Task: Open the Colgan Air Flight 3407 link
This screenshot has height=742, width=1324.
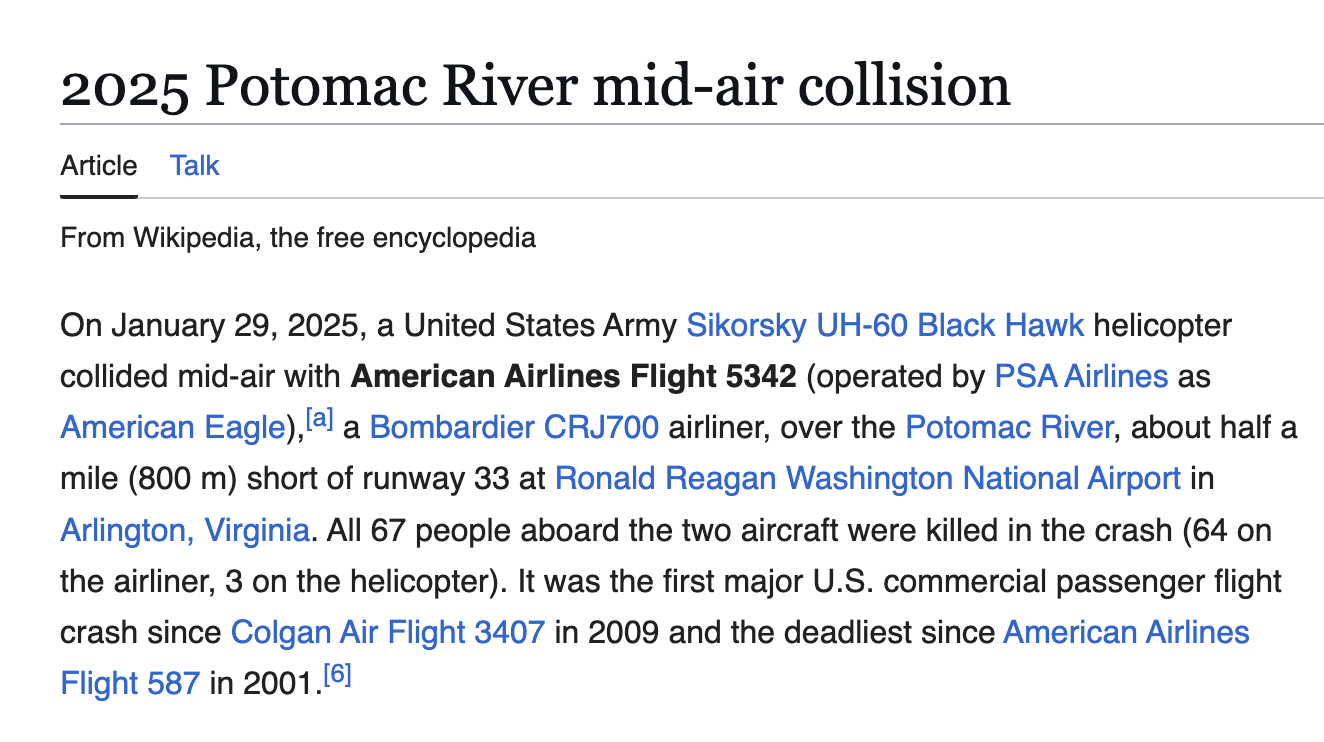Action: [x=388, y=632]
